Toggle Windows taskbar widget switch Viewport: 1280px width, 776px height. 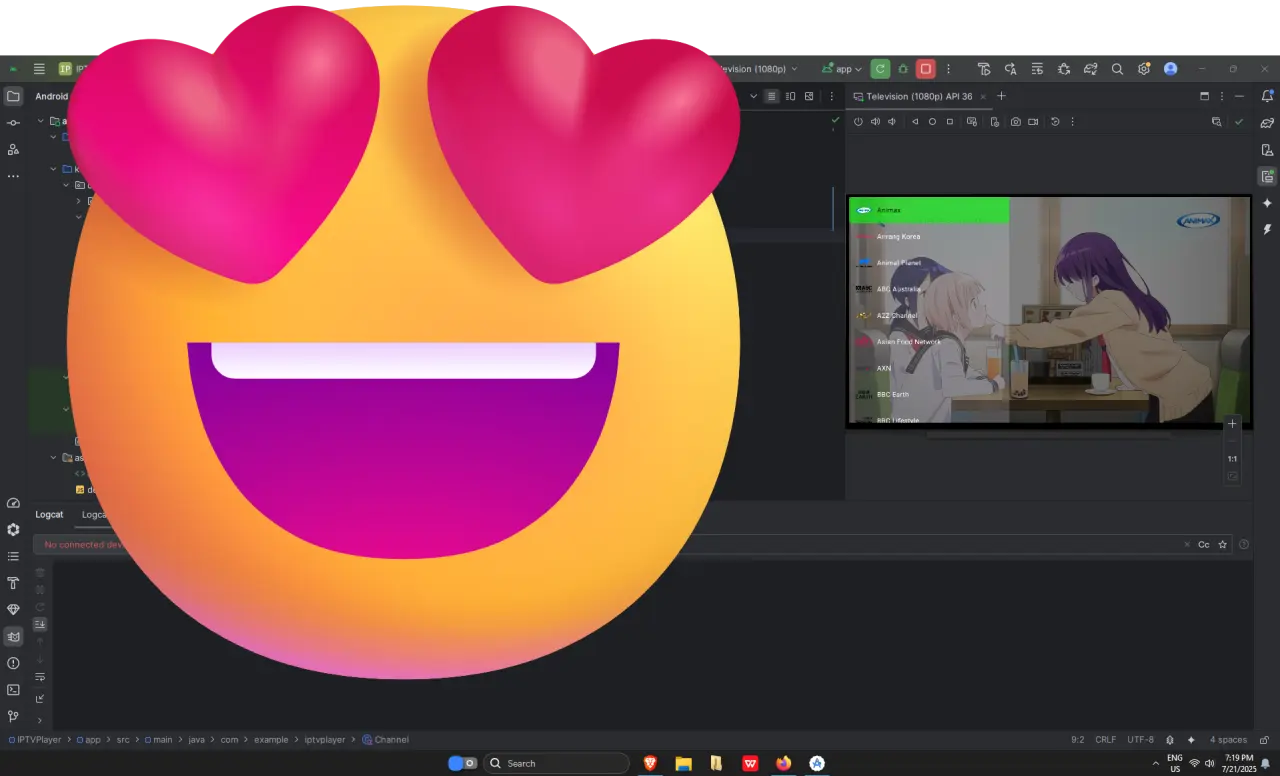(462, 763)
